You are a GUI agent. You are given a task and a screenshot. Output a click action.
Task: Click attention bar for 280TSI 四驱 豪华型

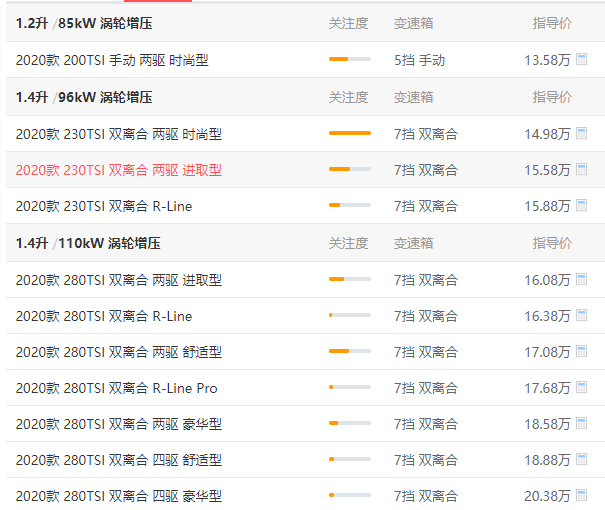(350, 495)
